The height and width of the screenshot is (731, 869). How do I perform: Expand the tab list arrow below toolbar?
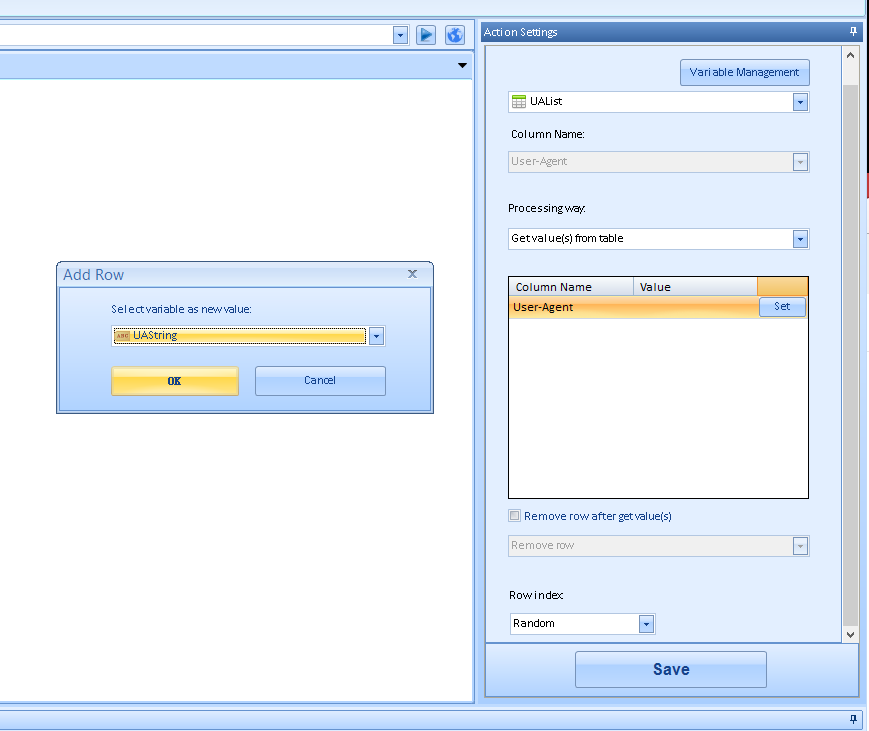coord(462,66)
